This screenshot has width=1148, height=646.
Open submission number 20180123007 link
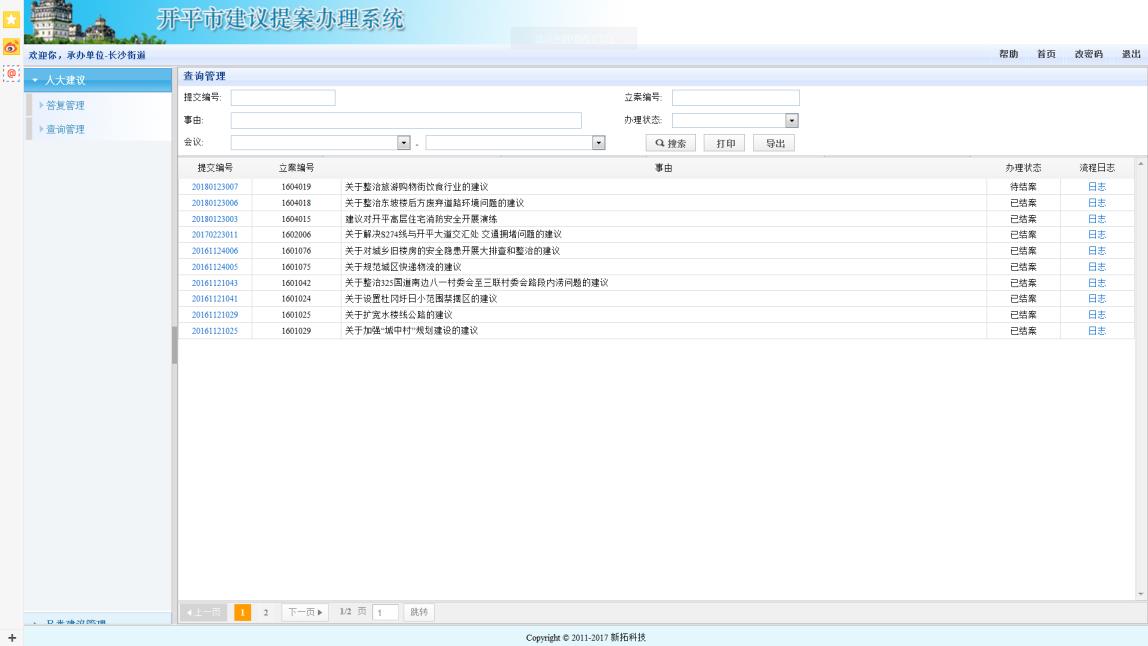tap(215, 187)
